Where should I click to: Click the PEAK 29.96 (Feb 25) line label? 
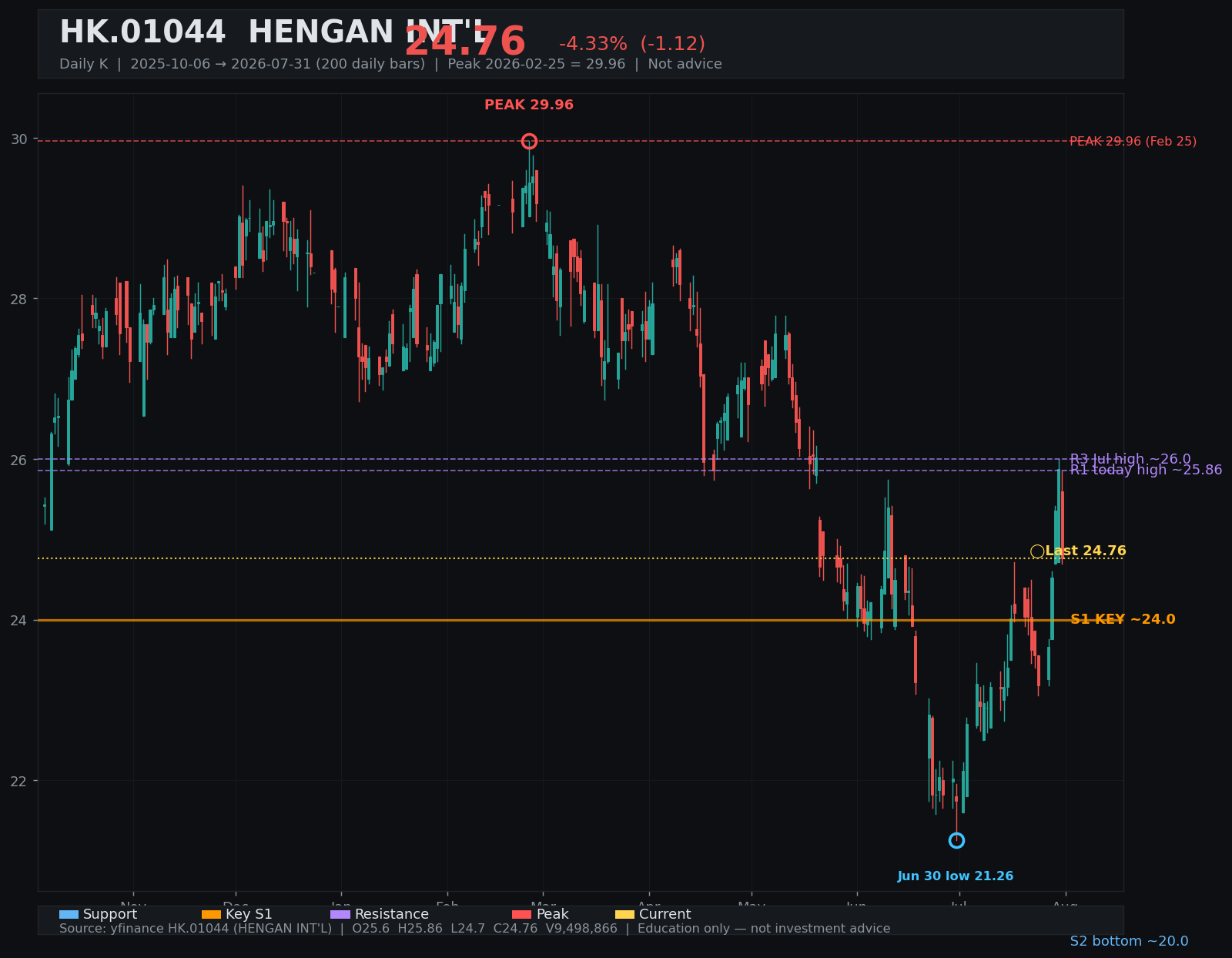[x=1133, y=142]
